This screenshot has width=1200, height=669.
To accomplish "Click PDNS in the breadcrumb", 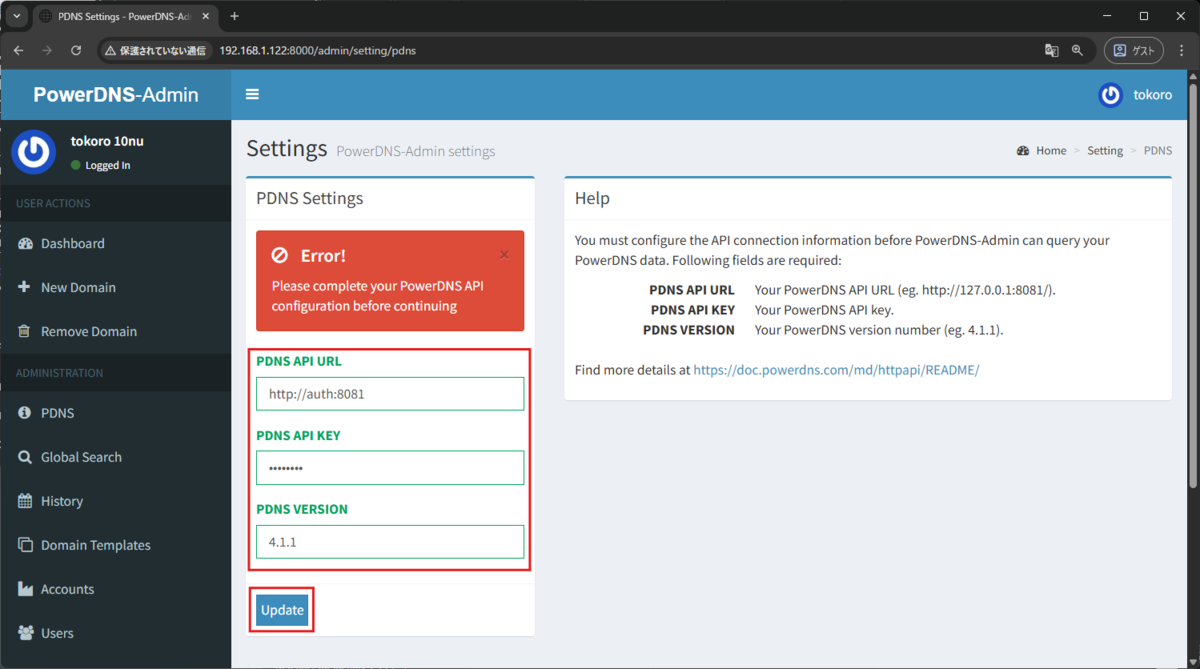I will coord(1158,151).
